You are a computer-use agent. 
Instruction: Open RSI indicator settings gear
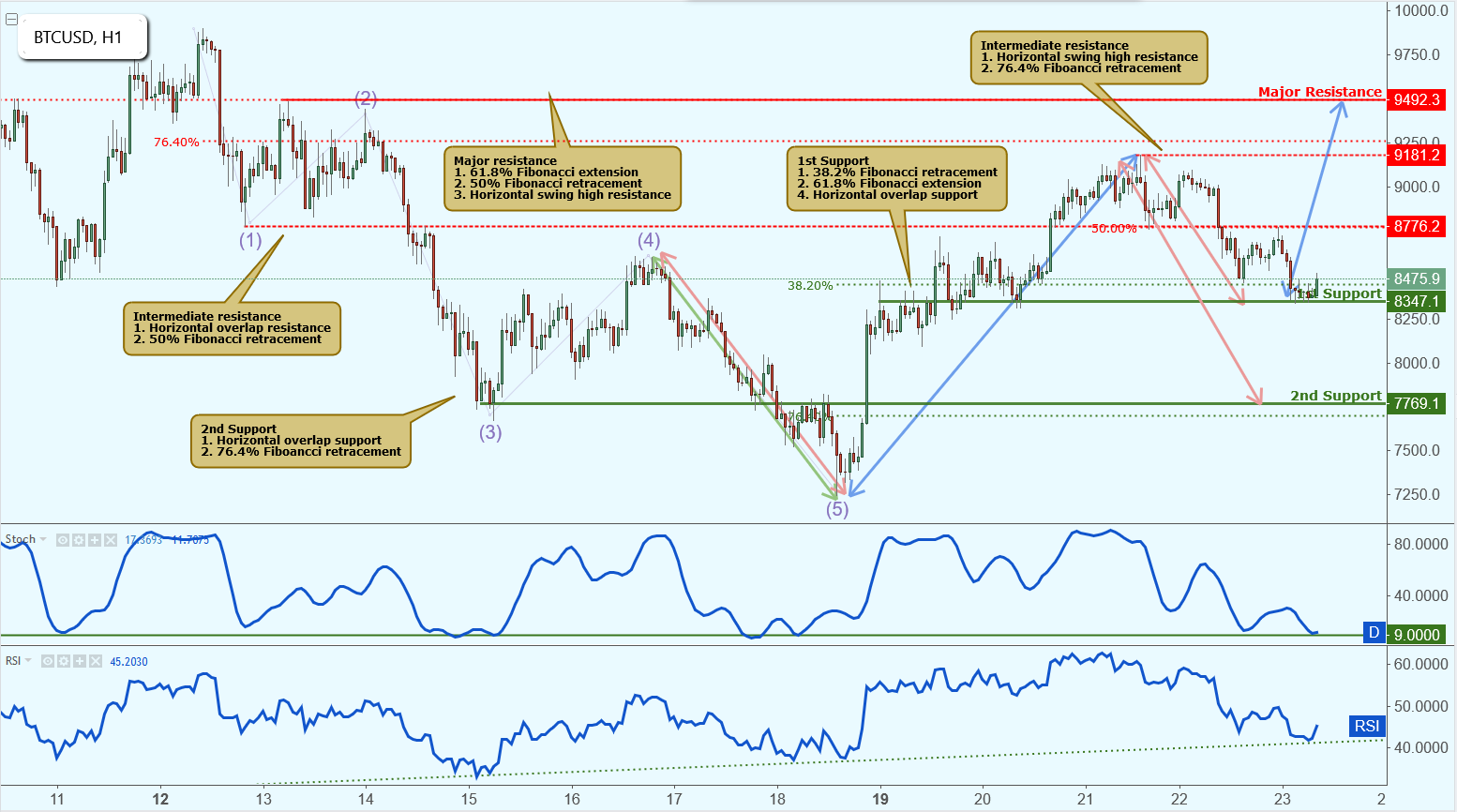pos(64,661)
